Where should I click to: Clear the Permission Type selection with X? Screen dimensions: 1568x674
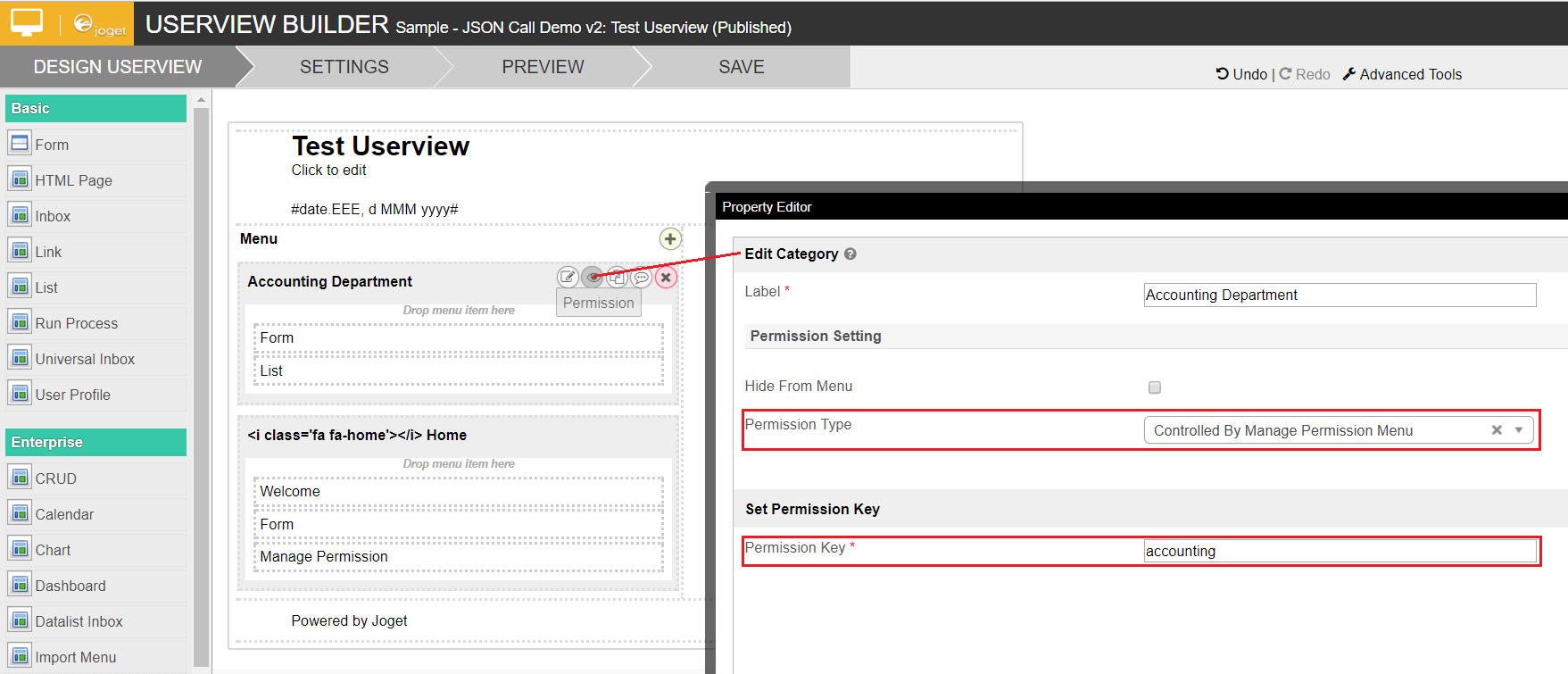pos(1497,430)
